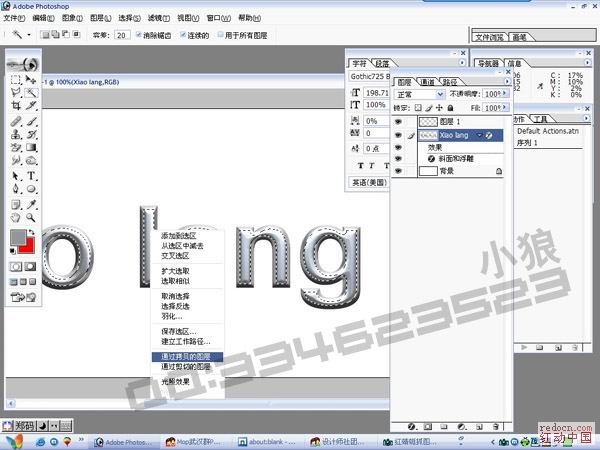The width and height of the screenshot is (600, 450).
Task: Click the 容差 tolerance input field
Action: tap(121, 34)
